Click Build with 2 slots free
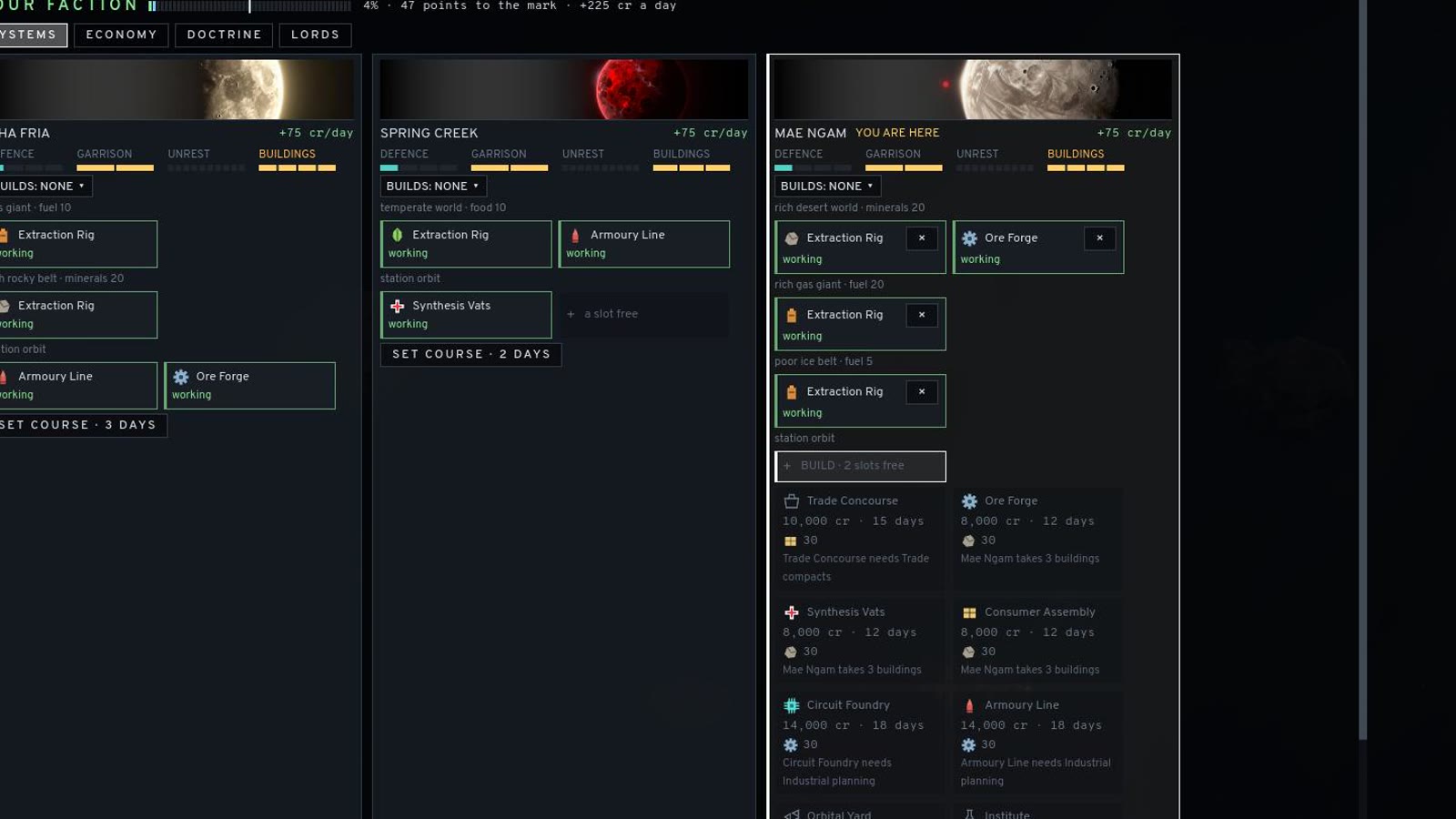Image resolution: width=1456 pixels, height=819 pixels. [x=860, y=466]
